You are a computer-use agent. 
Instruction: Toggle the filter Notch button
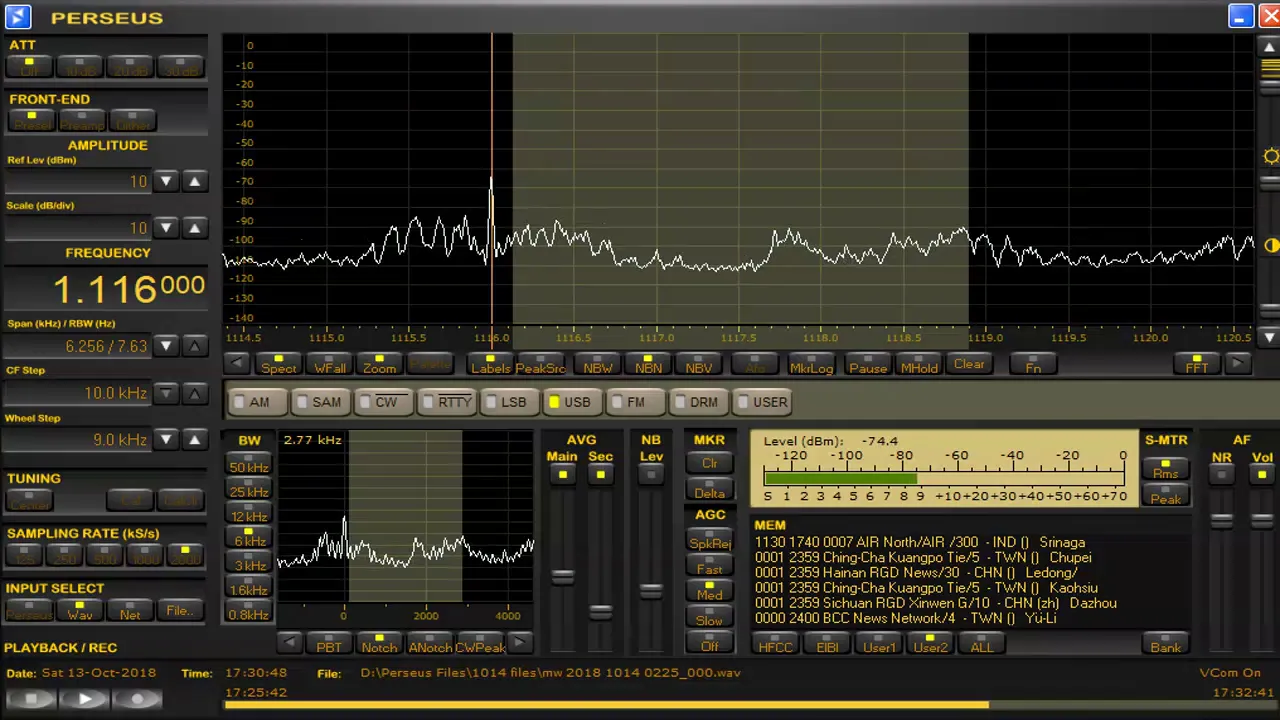point(379,645)
